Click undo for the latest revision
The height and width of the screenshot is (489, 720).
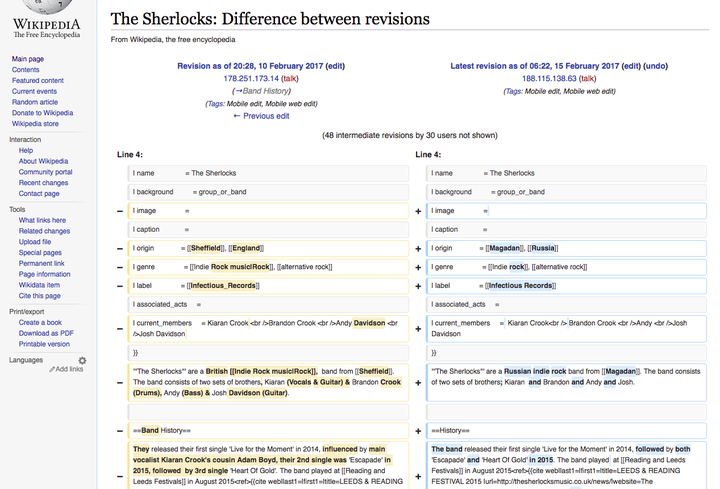pos(655,66)
